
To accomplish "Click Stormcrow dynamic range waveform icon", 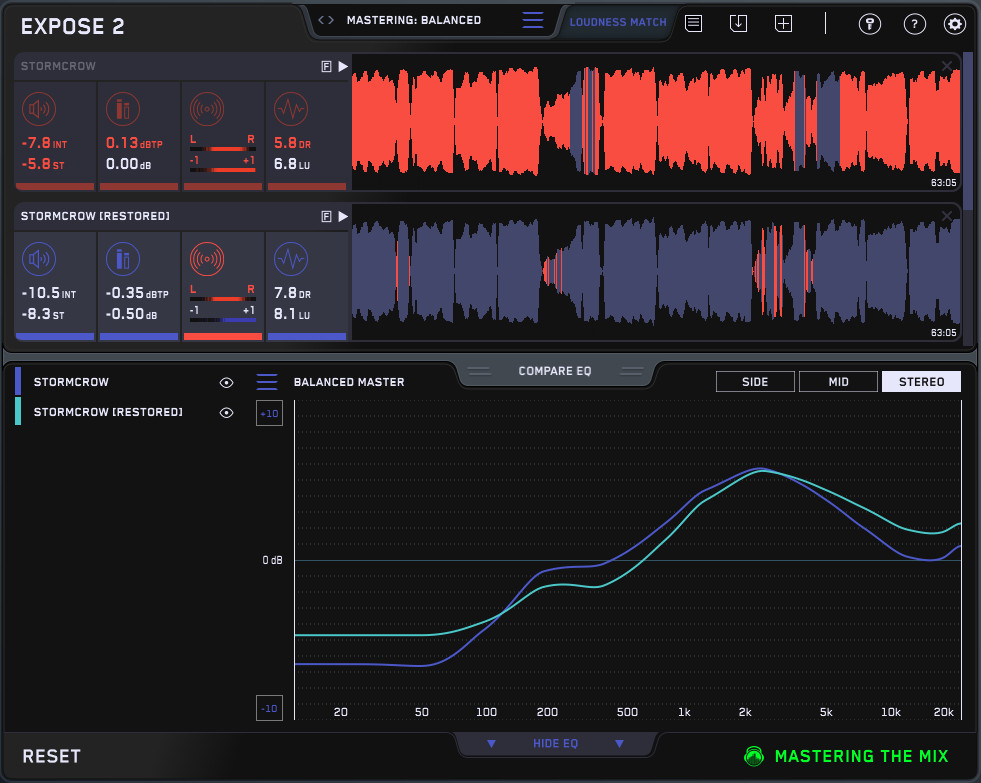I will click(291, 109).
